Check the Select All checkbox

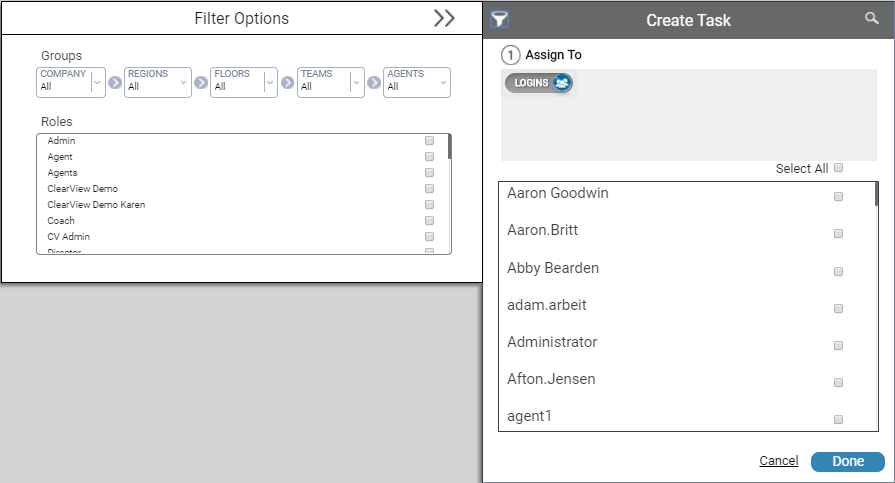pyautogui.click(x=838, y=168)
